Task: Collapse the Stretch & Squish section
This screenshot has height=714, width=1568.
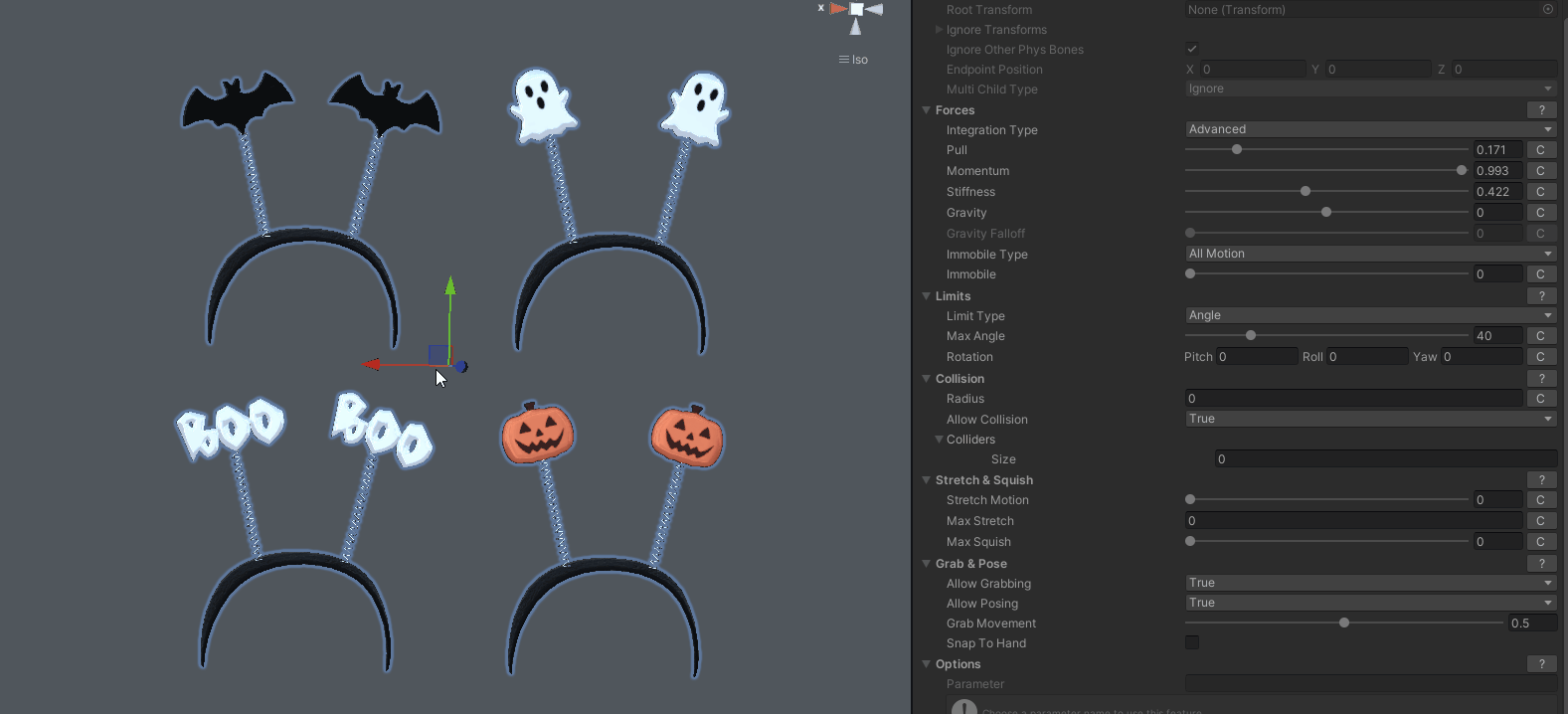Action: coord(927,480)
